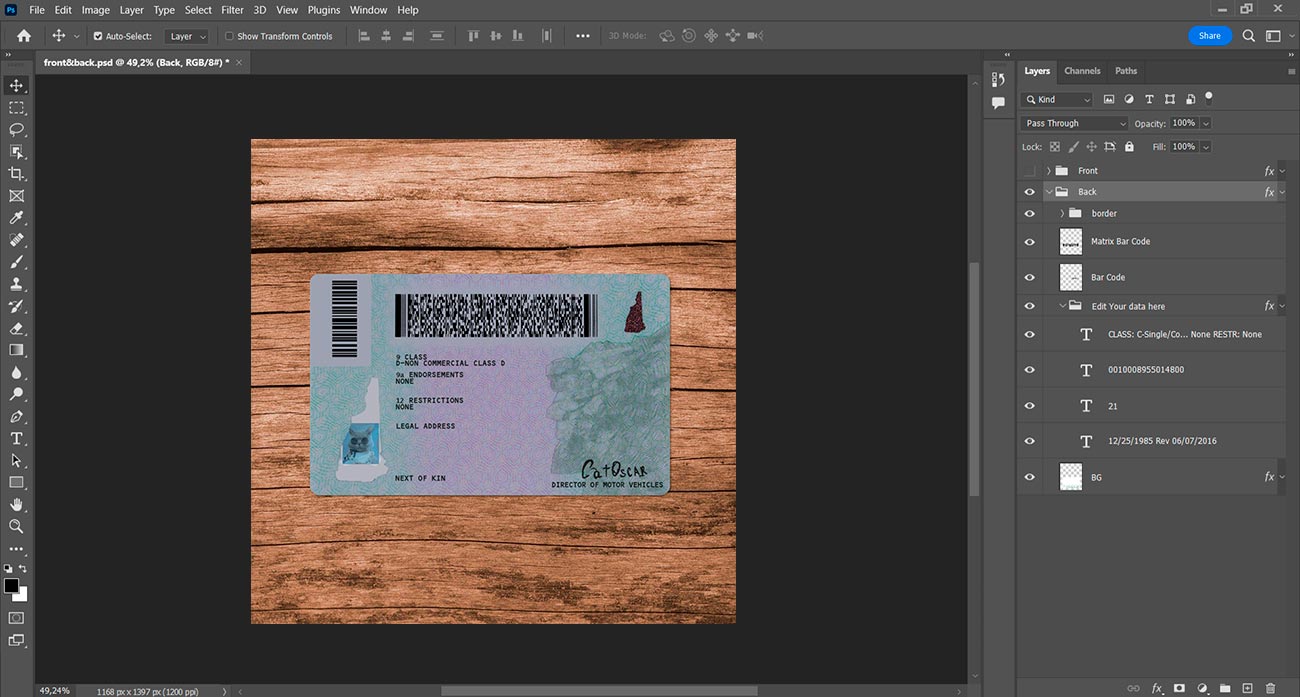Open the Pass Through blend mode dropdown

[x=1074, y=123]
